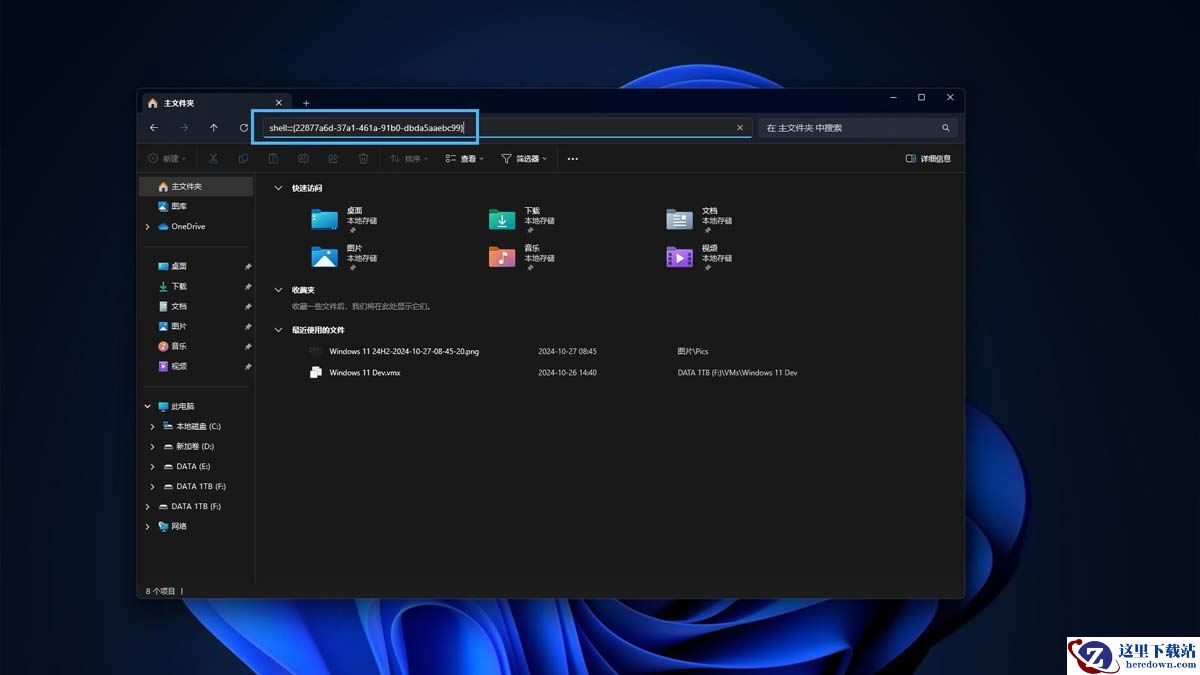1200x675 pixels.
Task: Click the location 图片\Pics
Action: click(x=692, y=351)
